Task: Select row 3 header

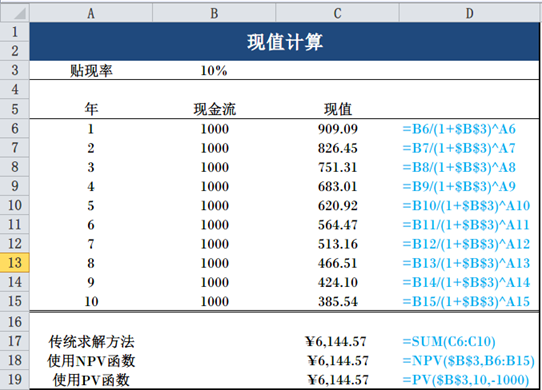Action: point(15,70)
